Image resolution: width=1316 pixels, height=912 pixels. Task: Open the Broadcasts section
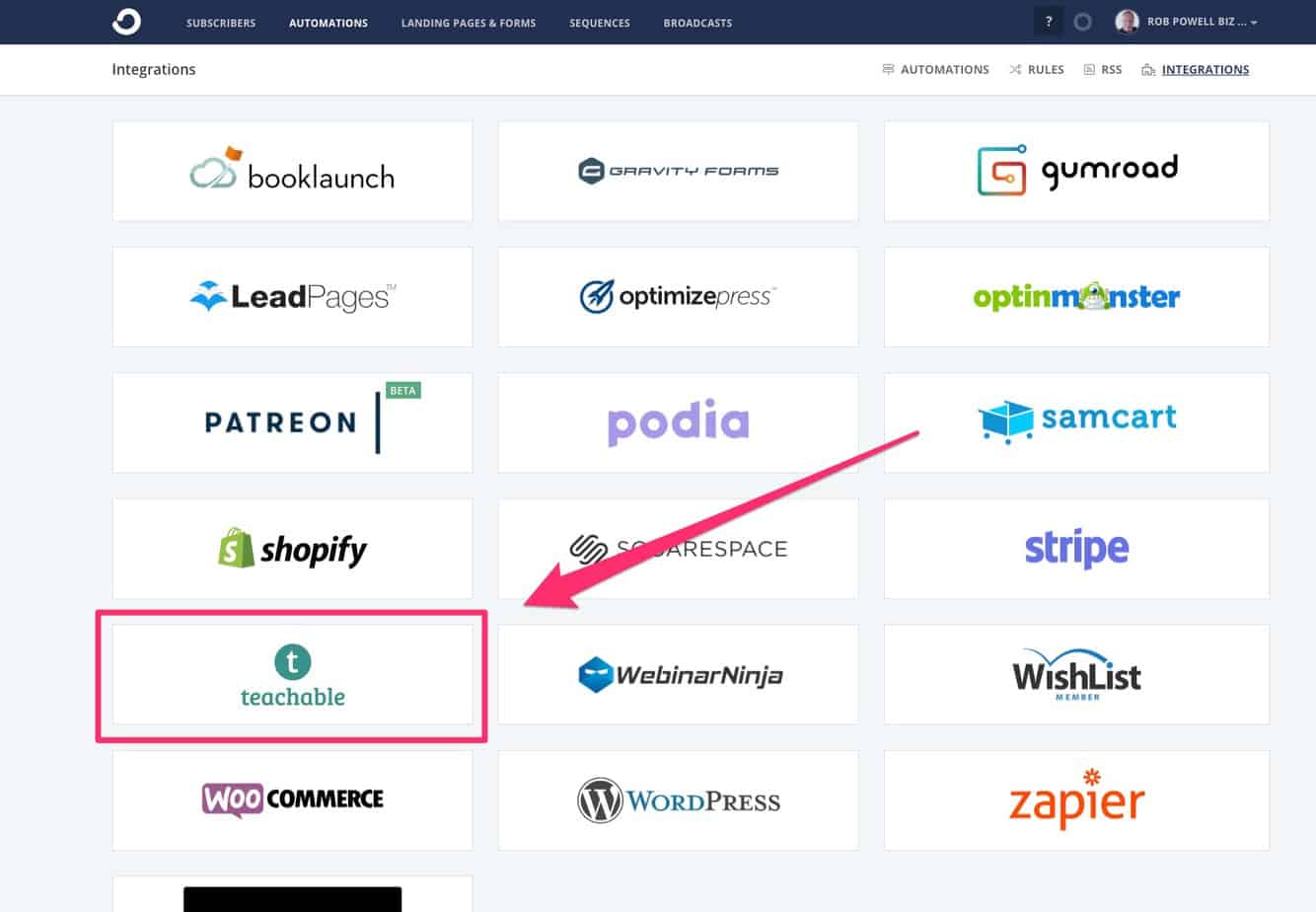pos(697,23)
